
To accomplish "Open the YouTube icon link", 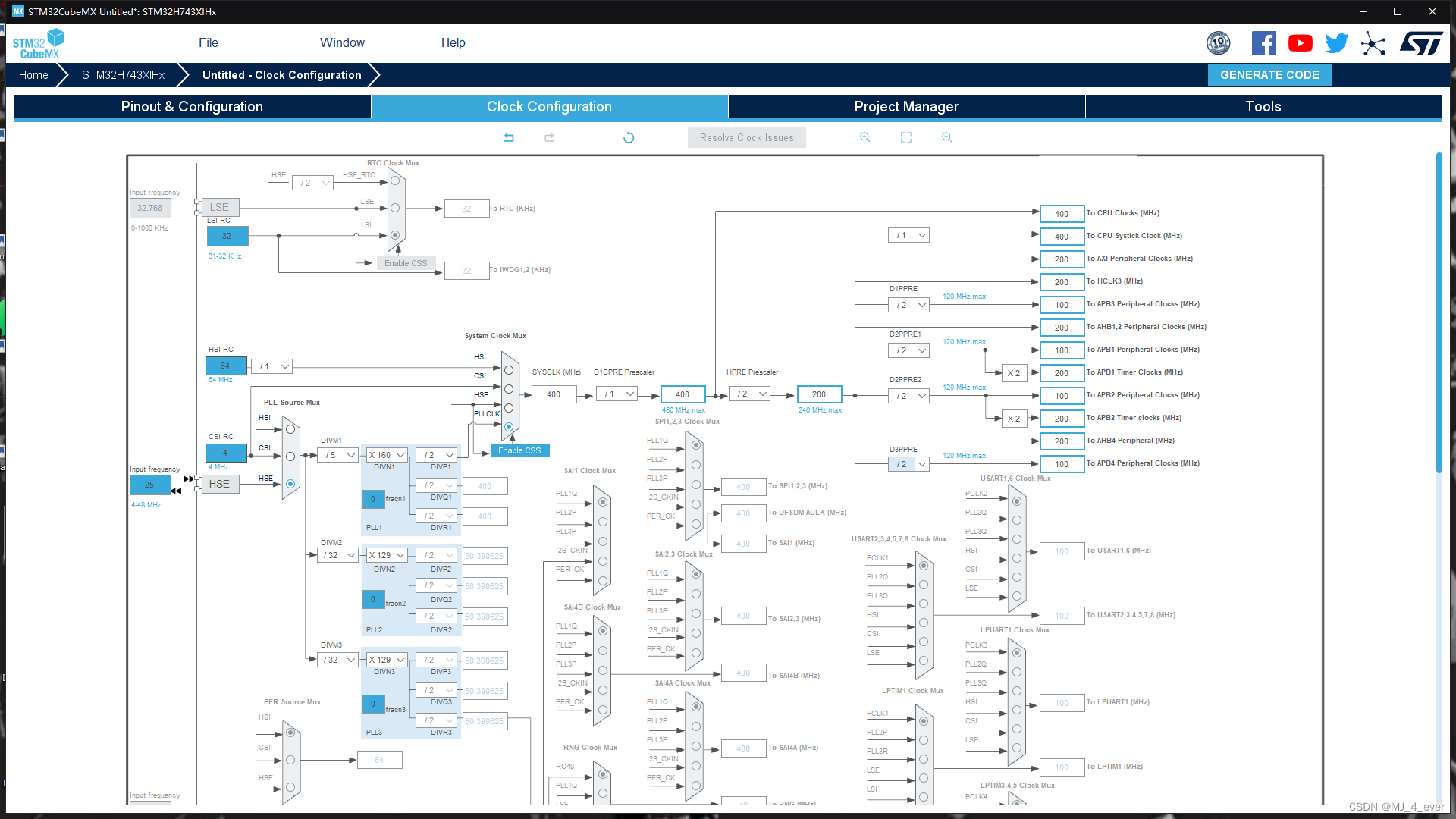I will click(x=1301, y=43).
